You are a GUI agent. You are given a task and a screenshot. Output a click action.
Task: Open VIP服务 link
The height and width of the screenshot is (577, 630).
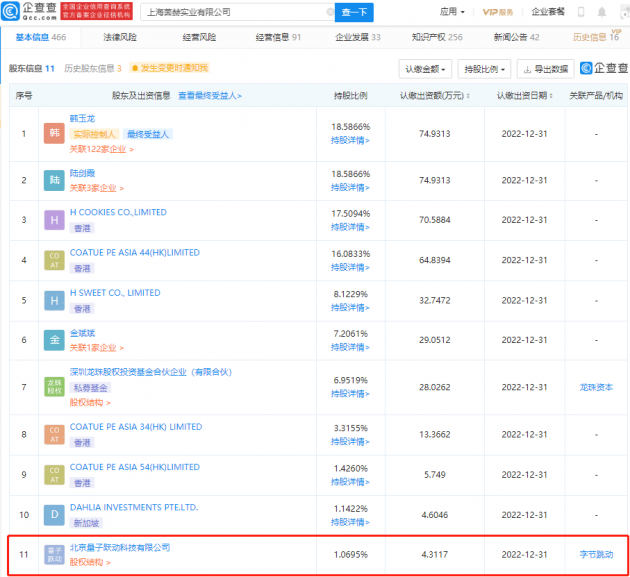click(498, 12)
